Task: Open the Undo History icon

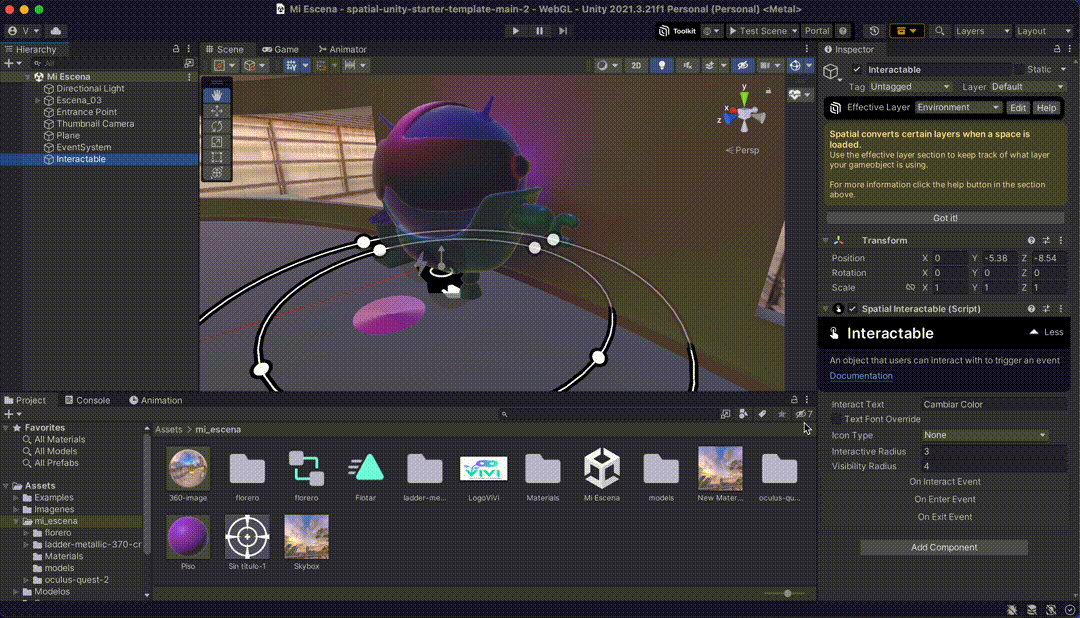Action: pyautogui.click(x=875, y=31)
